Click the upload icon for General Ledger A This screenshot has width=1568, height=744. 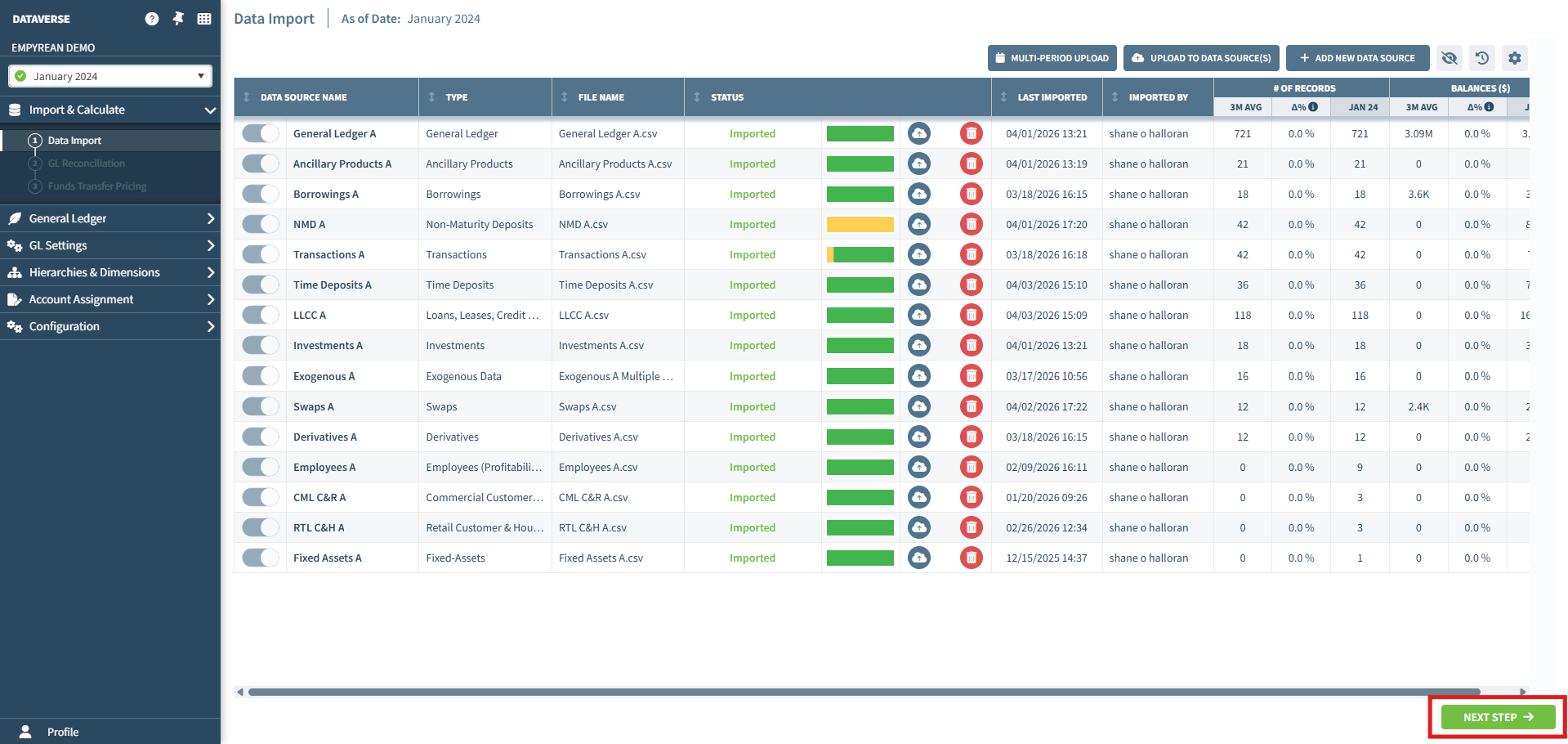(919, 133)
